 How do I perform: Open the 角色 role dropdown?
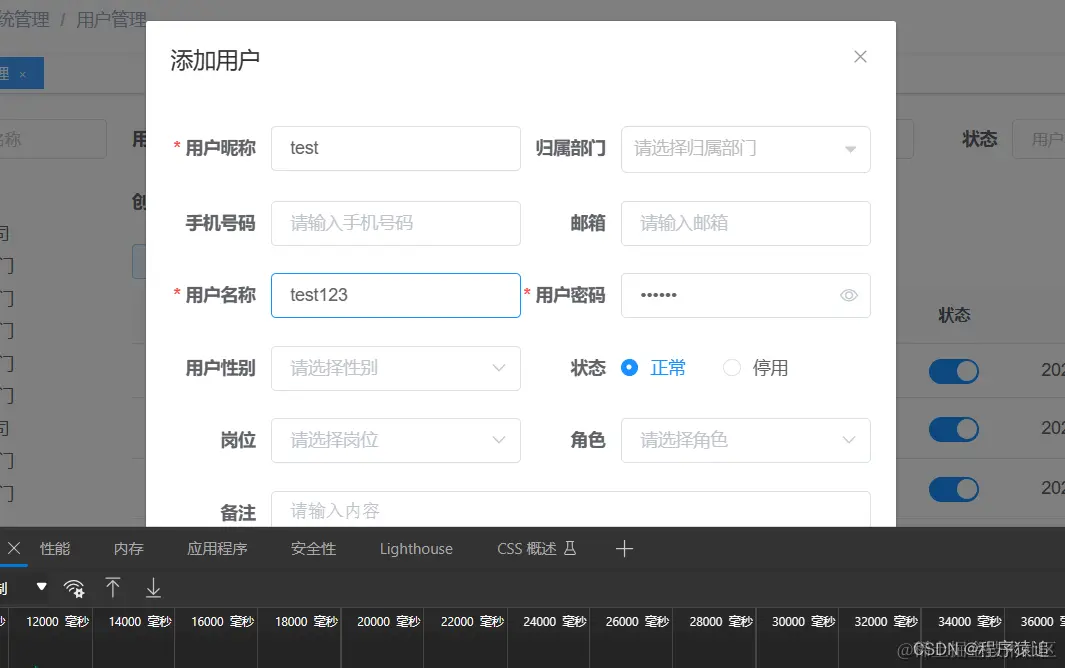[x=745, y=440]
